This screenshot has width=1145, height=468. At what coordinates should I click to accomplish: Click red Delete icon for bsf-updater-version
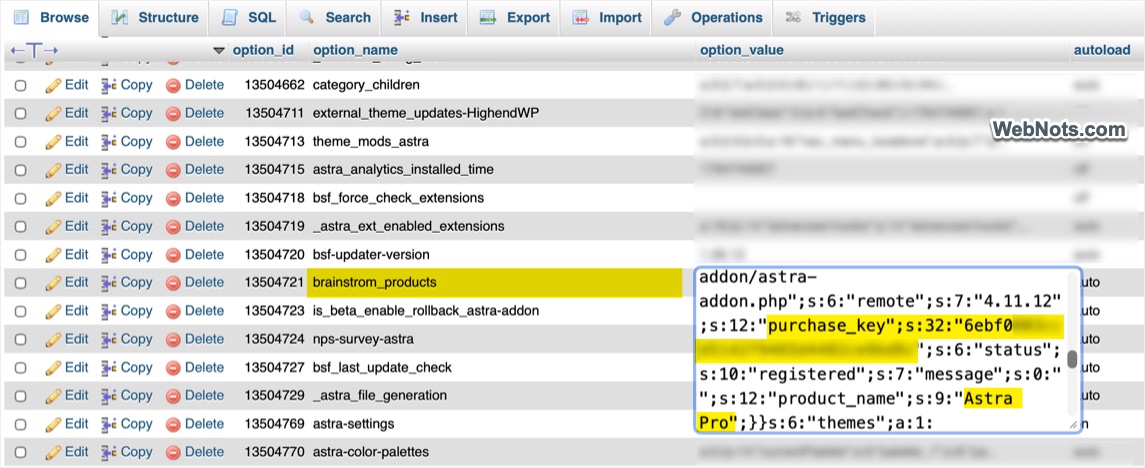(x=173, y=255)
